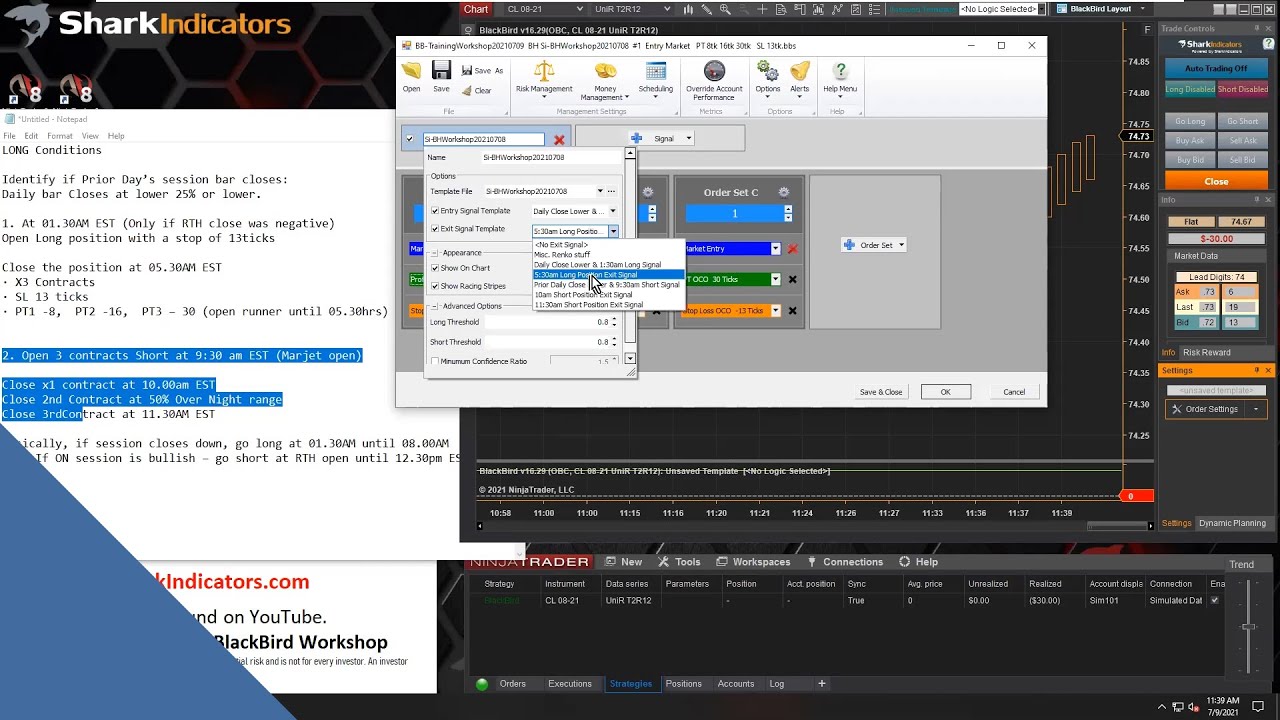Collapse the Appearance section
The height and width of the screenshot is (720, 1280).
(x=435, y=253)
